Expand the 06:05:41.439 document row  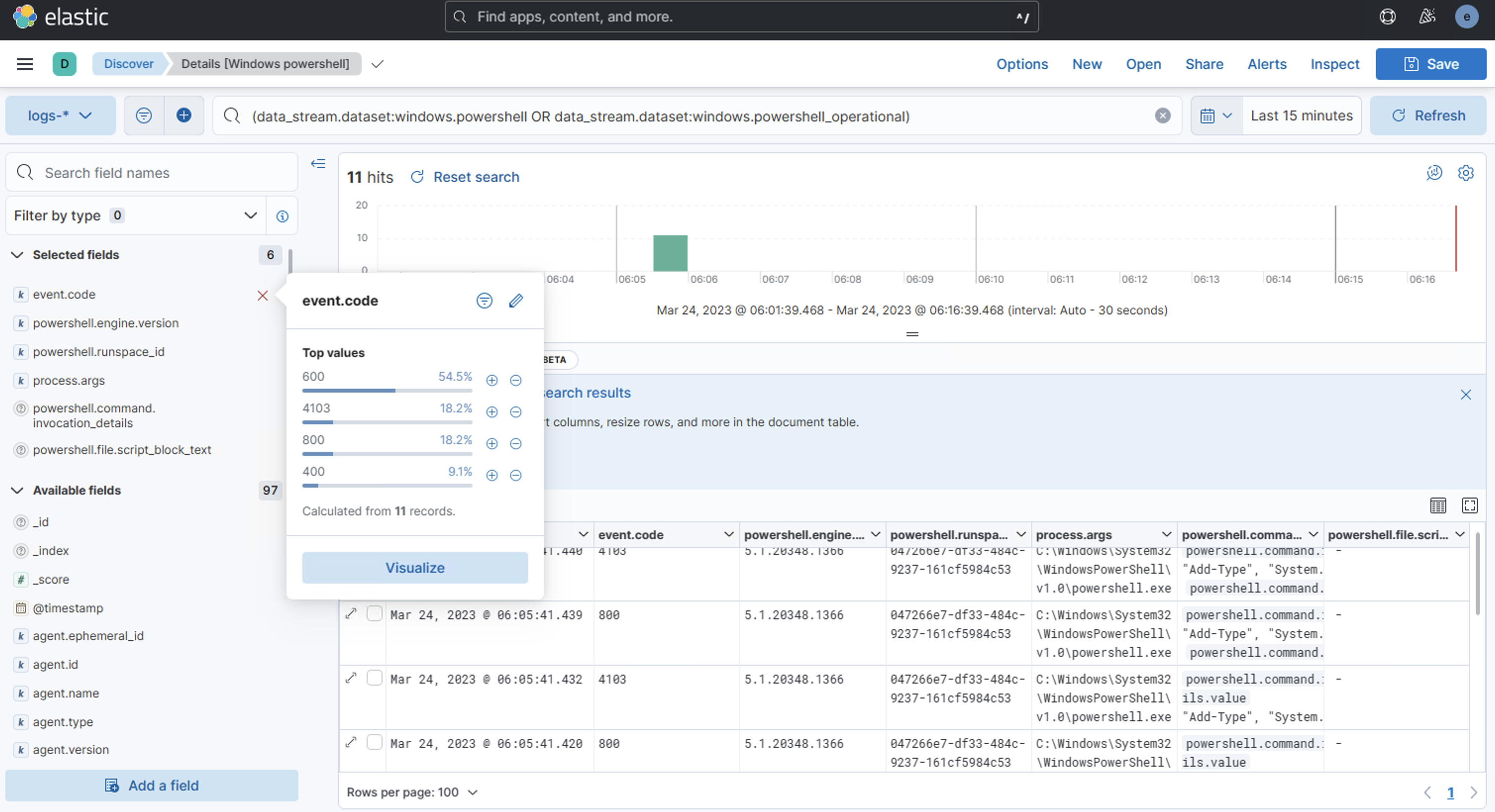pyautogui.click(x=351, y=613)
